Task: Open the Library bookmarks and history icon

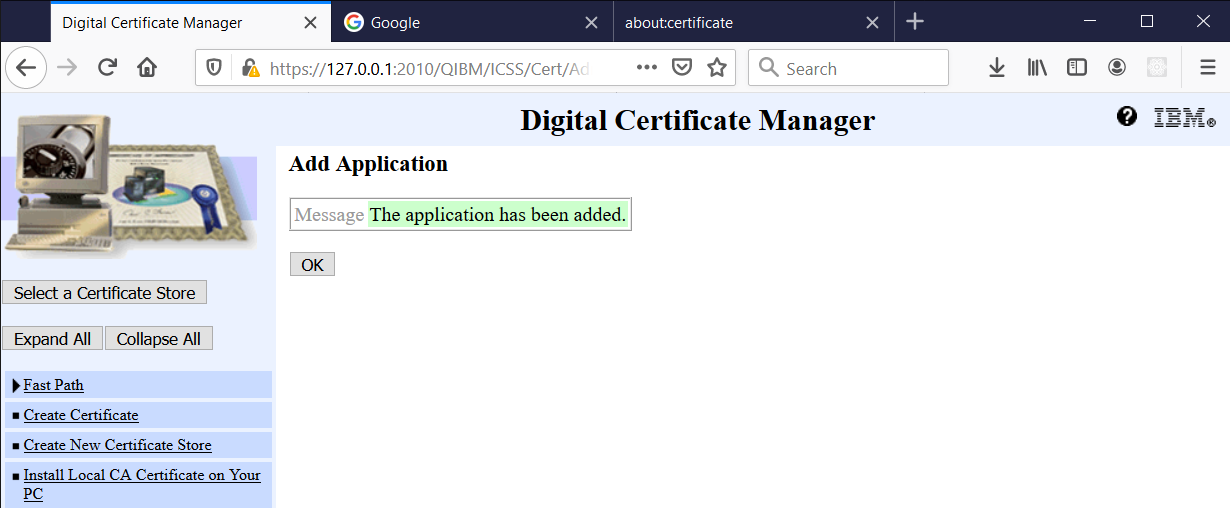Action: [x=1037, y=68]
